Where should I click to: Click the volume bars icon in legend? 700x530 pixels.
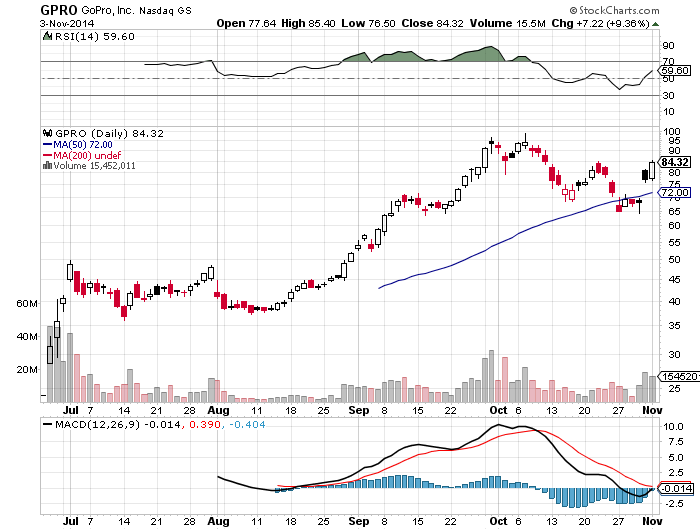tap(47, 166)
